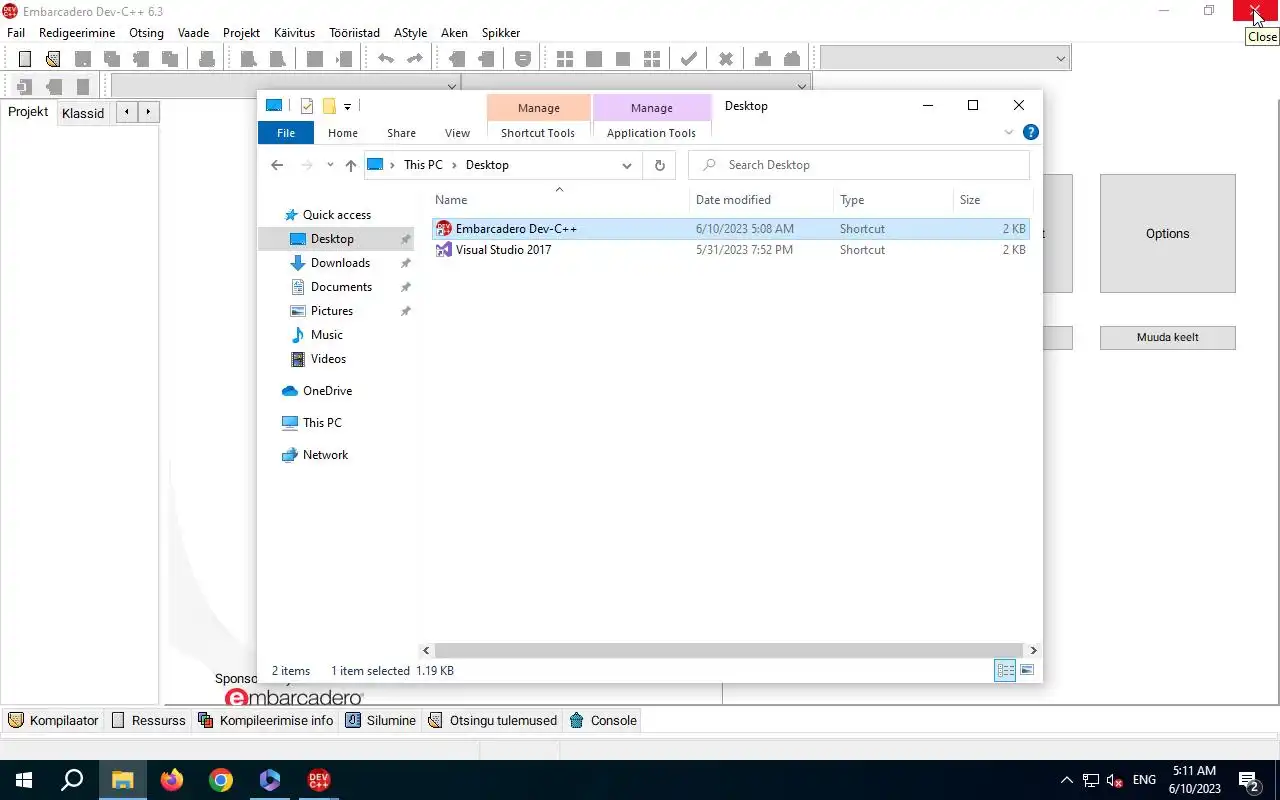This screenshot has height=800, width=1280.
Task: Switch Explorer to Large icons view
Action: pos(1027,671)
